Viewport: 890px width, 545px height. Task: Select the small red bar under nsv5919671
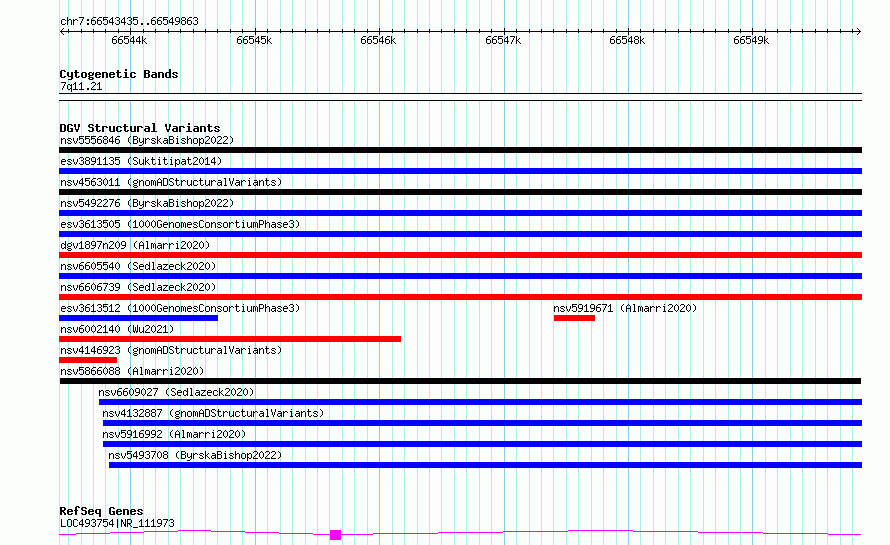tap(574, 318)
